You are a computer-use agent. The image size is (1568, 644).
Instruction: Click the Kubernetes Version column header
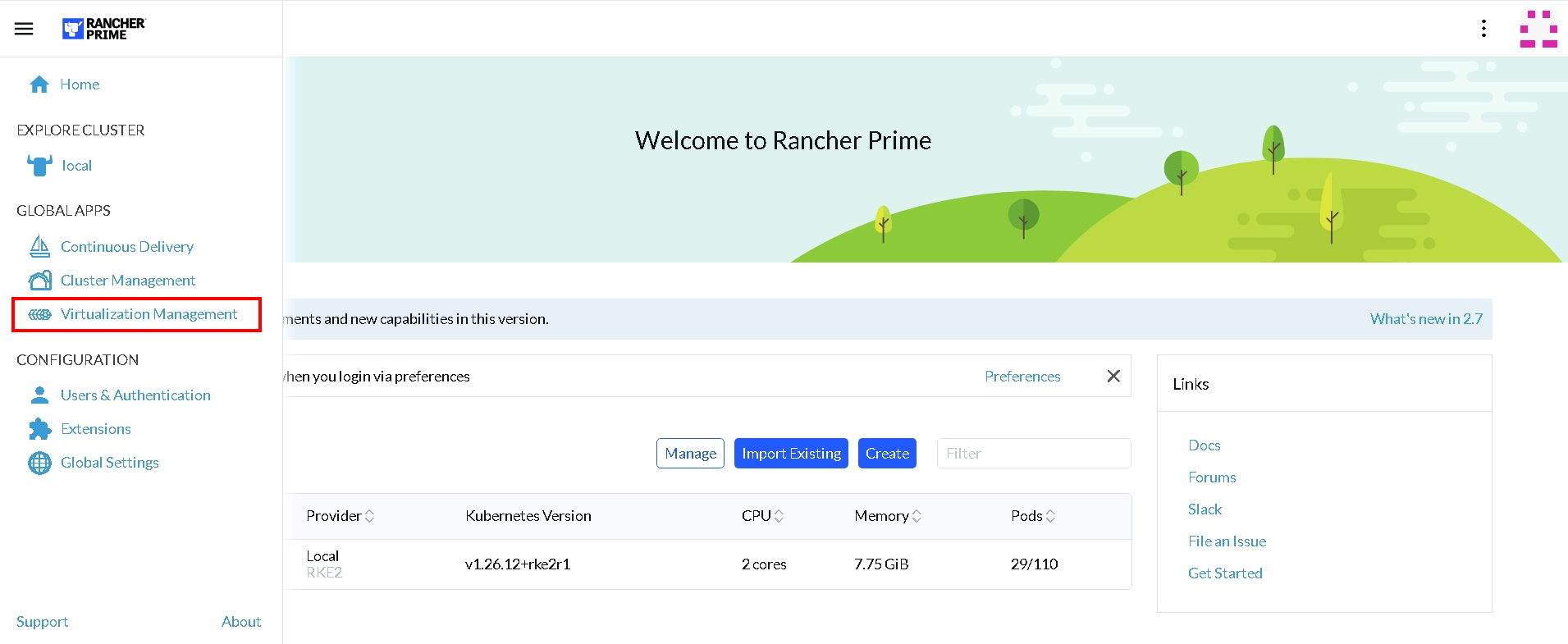528,516
